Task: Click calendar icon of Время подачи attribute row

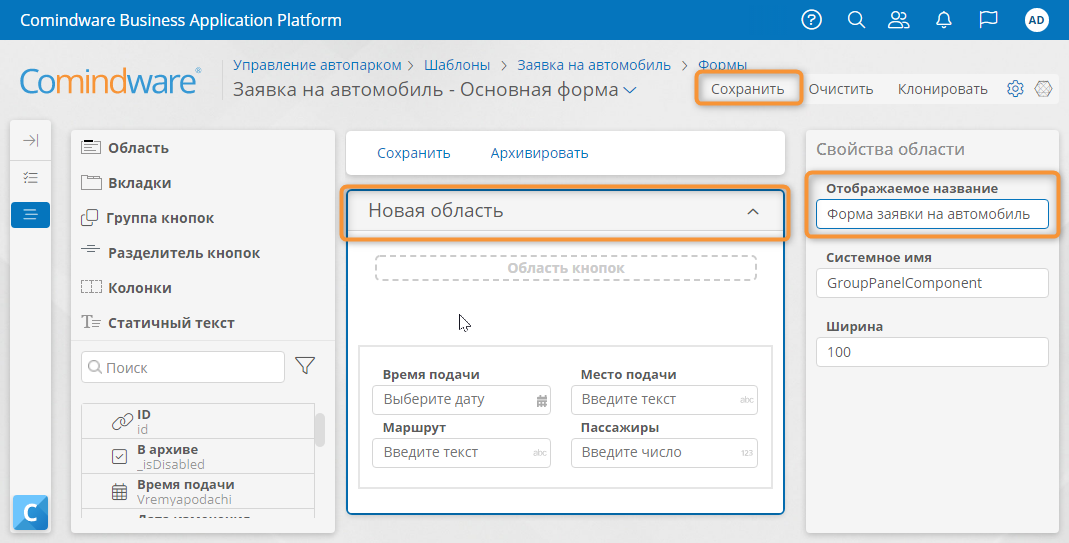Action: pyautogui.click(x=119, y=492)
